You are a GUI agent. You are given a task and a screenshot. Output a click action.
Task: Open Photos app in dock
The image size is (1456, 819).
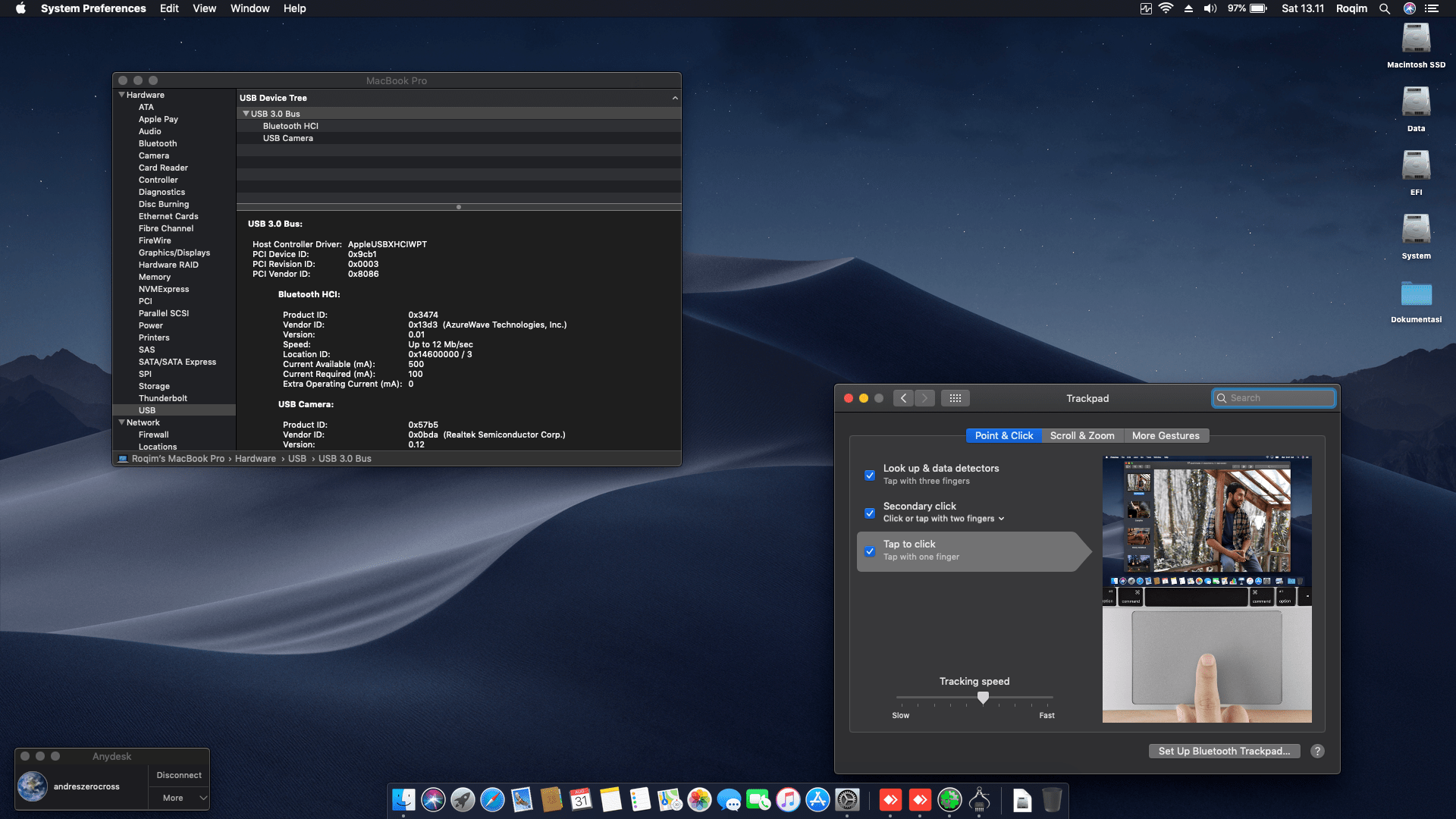click(x=699, y=799)
